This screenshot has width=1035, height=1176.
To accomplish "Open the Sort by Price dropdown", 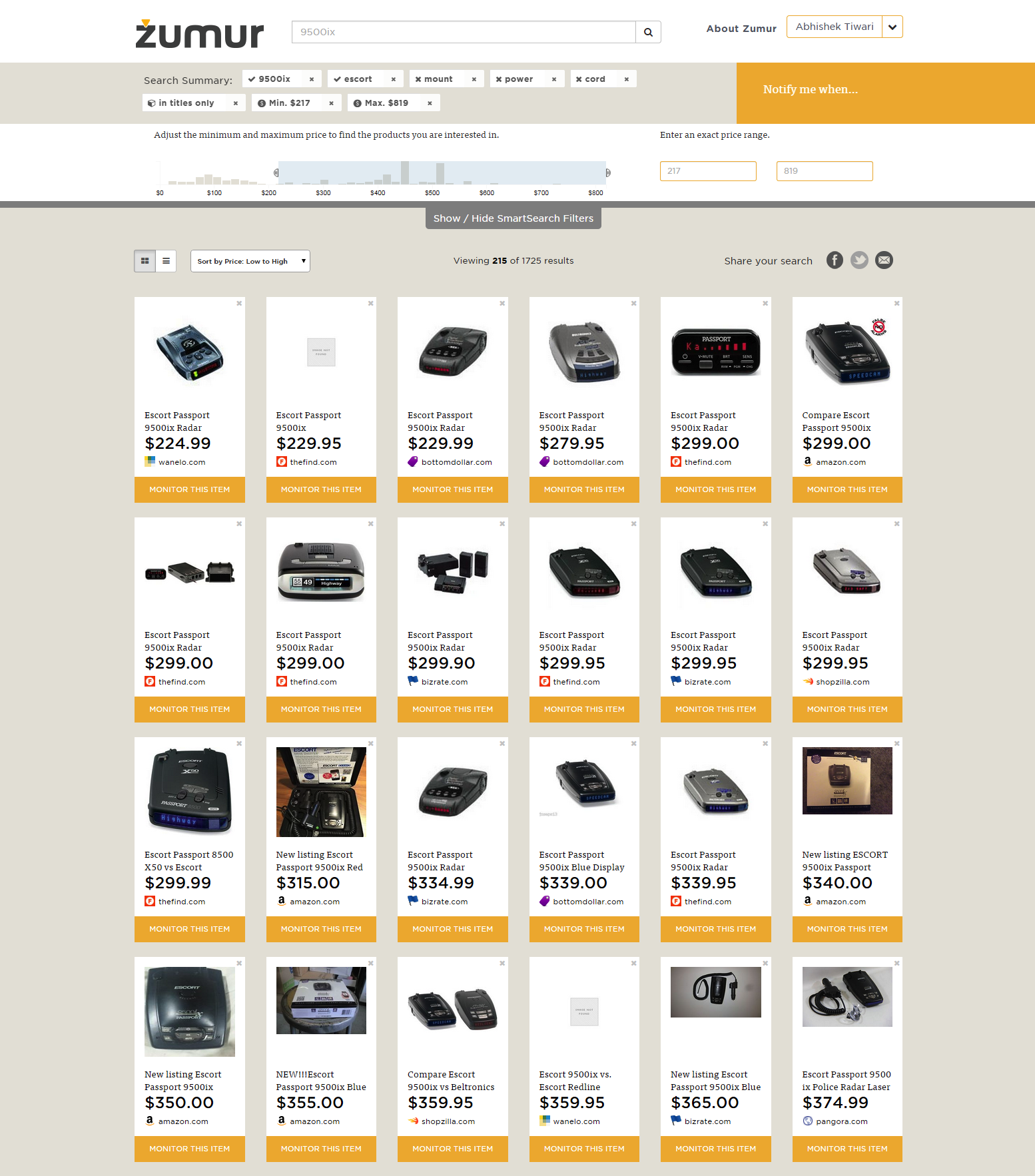I will tap(250, 261).
